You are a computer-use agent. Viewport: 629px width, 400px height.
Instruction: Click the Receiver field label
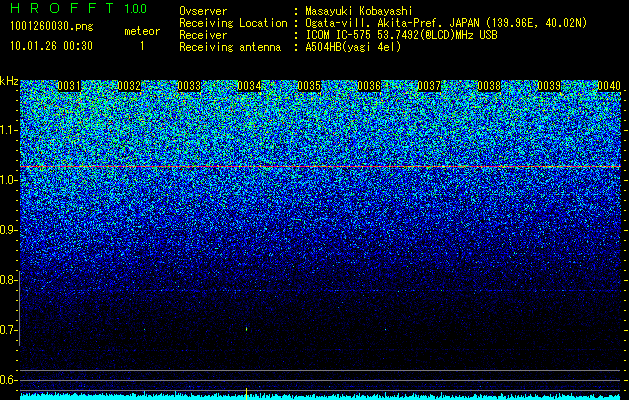tap(203, 35)
